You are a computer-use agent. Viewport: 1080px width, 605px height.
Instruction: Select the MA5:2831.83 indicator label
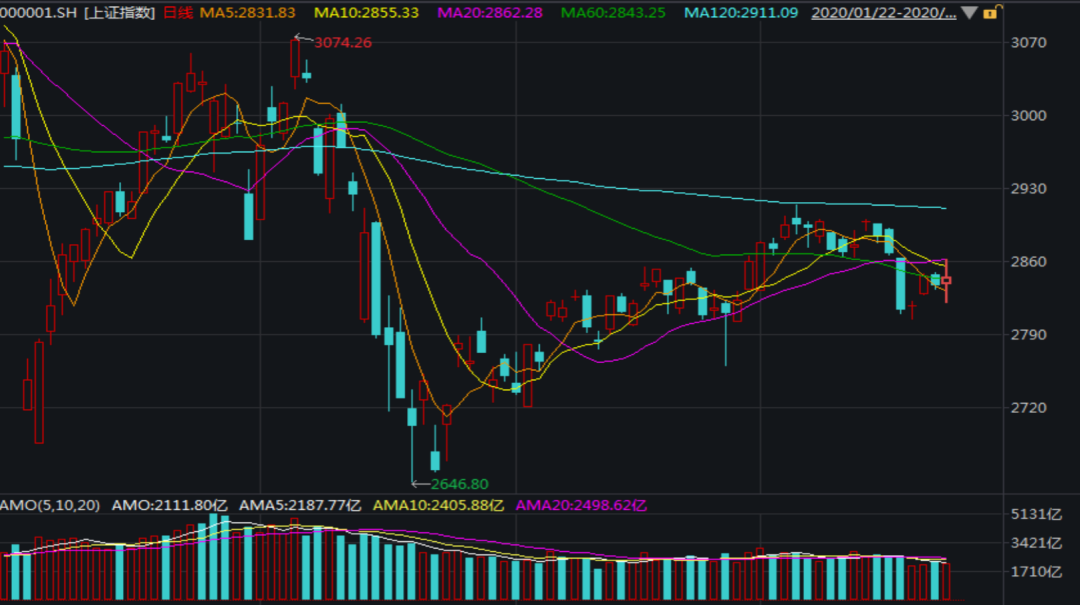[x=247, y=12]
